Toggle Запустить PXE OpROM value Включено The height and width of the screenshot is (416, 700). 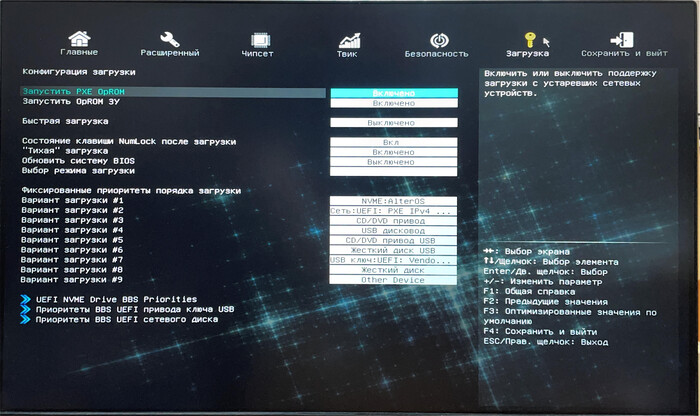coord(393,93)
